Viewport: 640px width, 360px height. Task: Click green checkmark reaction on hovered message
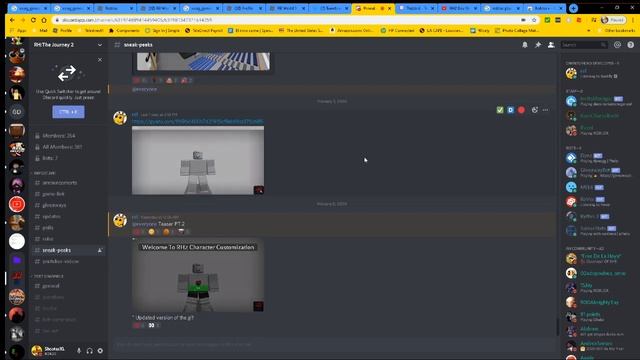coord(500,110)
